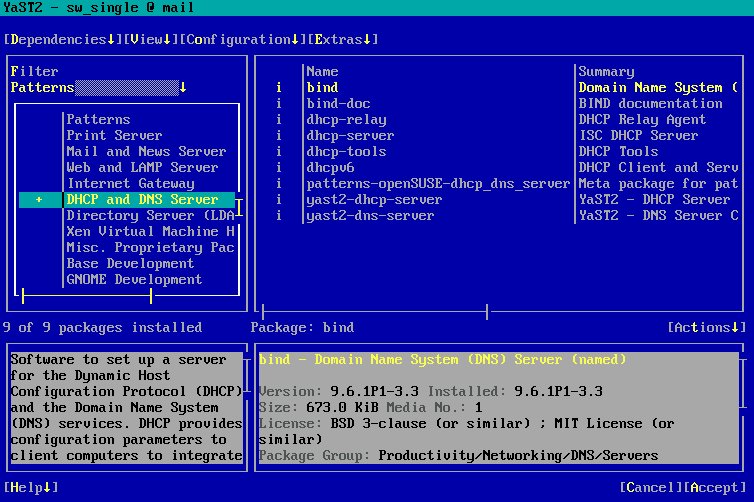Image resolution: width=754 pixels, height=502 pixels.
Task: Open the View menu
Action: coord(151,39)
